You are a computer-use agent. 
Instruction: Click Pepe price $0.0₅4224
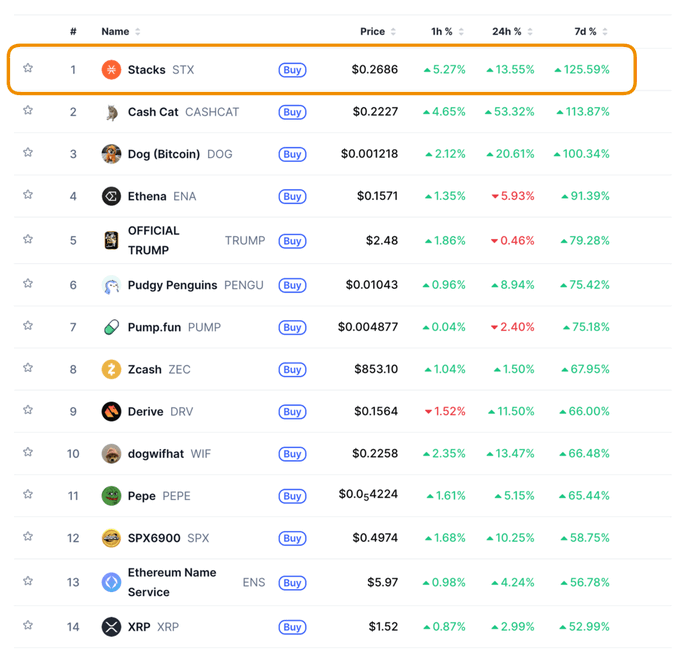click(x=368, y=495)
